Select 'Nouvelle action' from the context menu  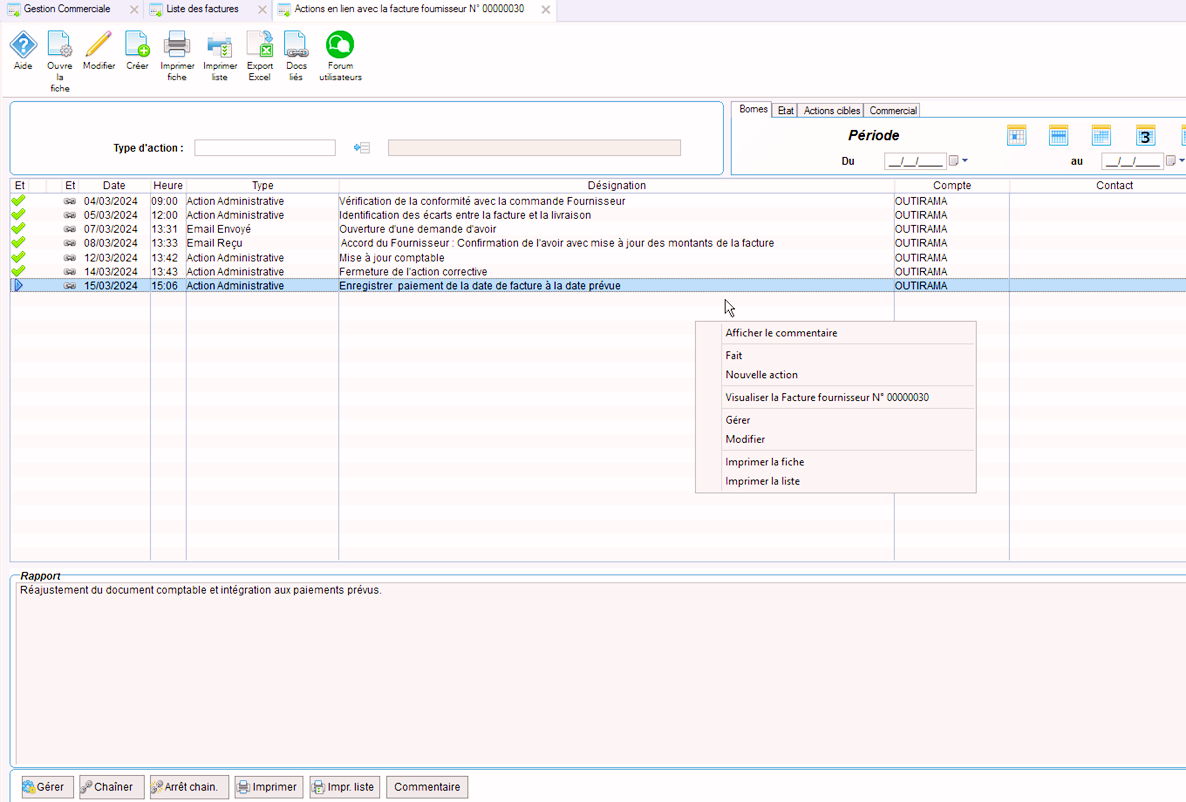[x=761, y=375]
